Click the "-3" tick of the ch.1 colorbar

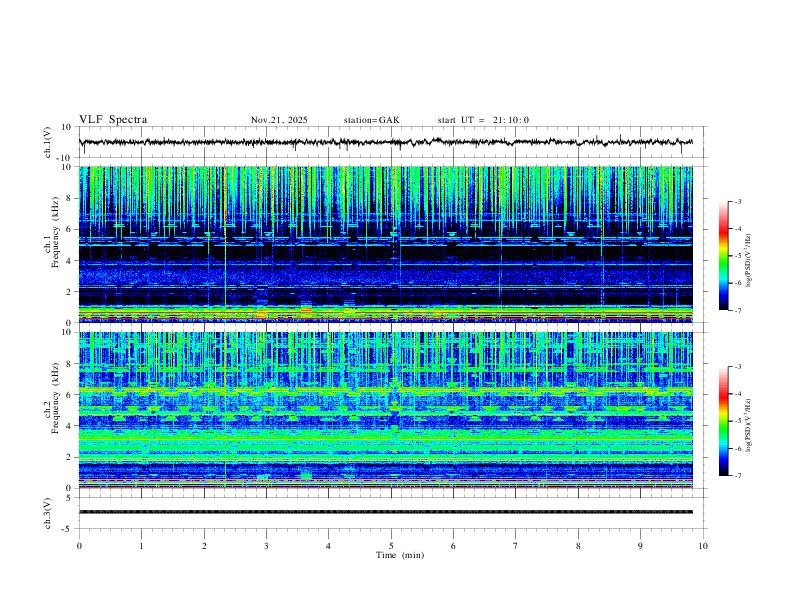738,202
